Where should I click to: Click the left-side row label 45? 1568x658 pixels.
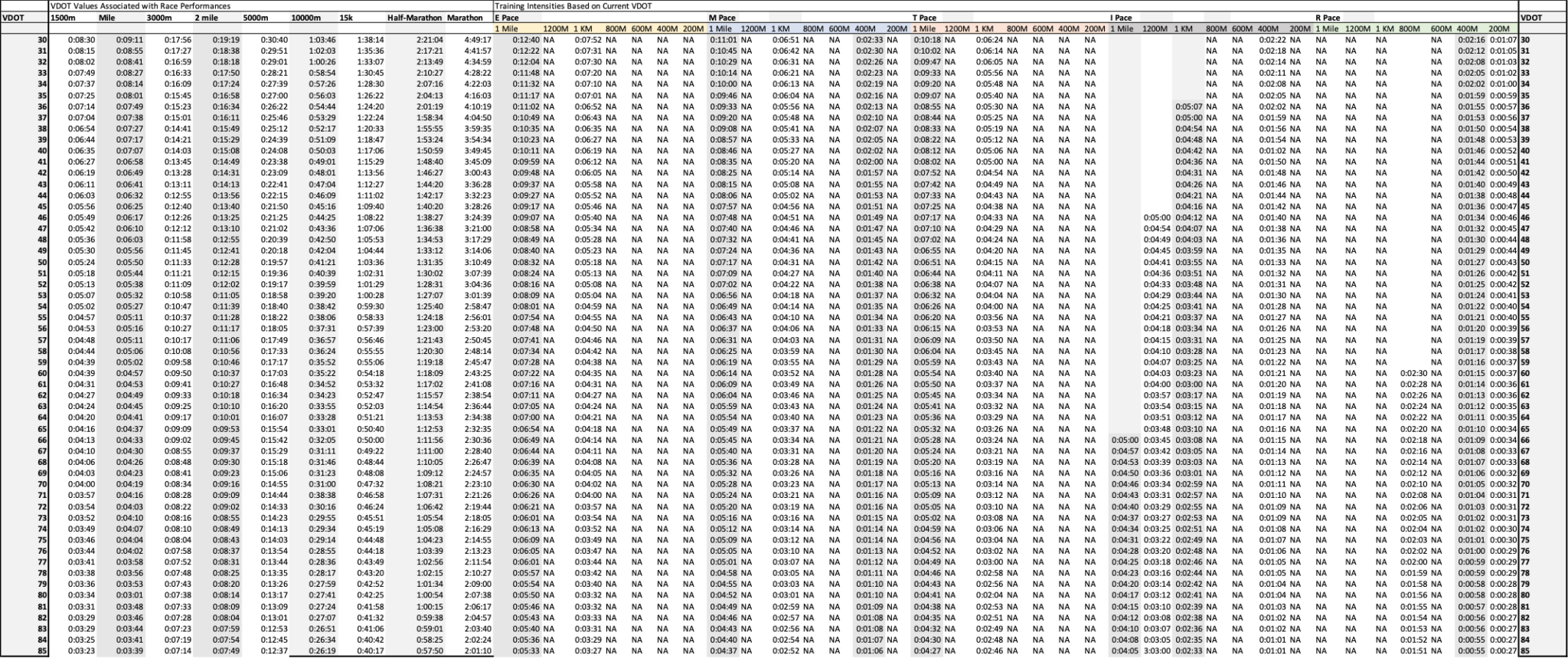[42, 207]
